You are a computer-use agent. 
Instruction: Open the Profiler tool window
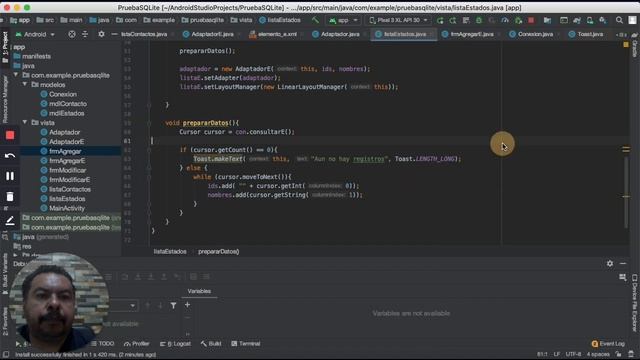137,344
